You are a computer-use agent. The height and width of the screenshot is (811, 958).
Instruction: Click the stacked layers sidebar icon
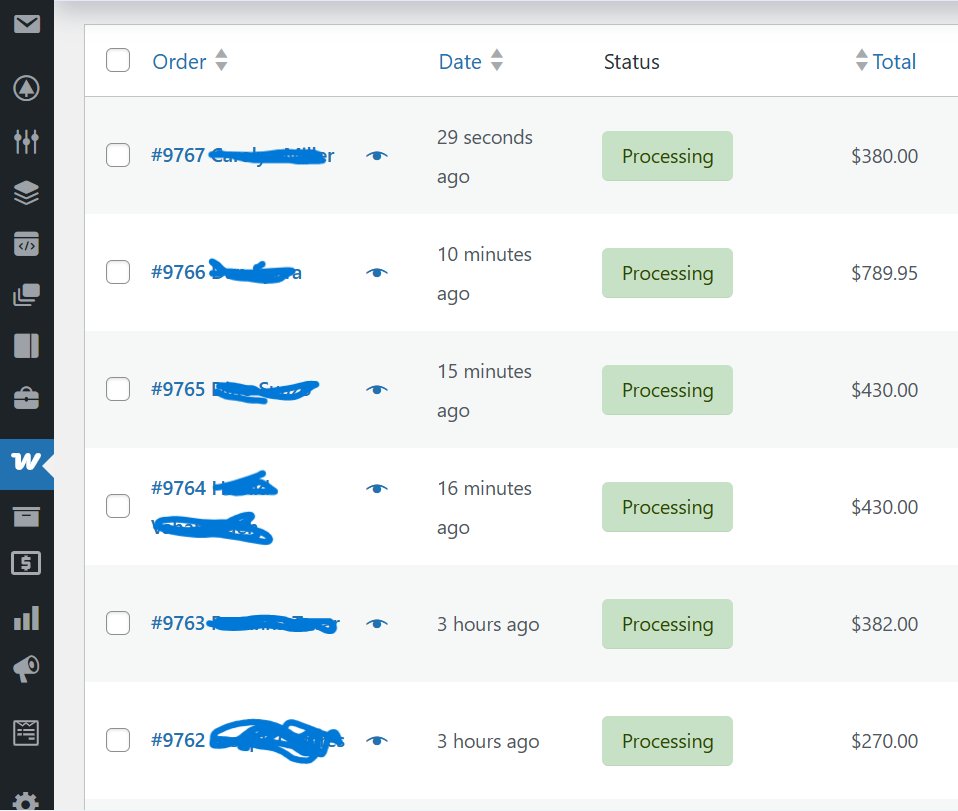(27, 193)
